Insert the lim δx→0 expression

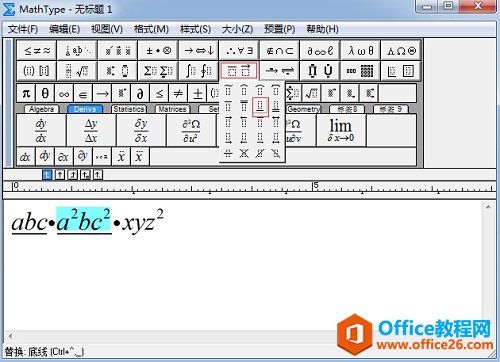pos(341,130)
